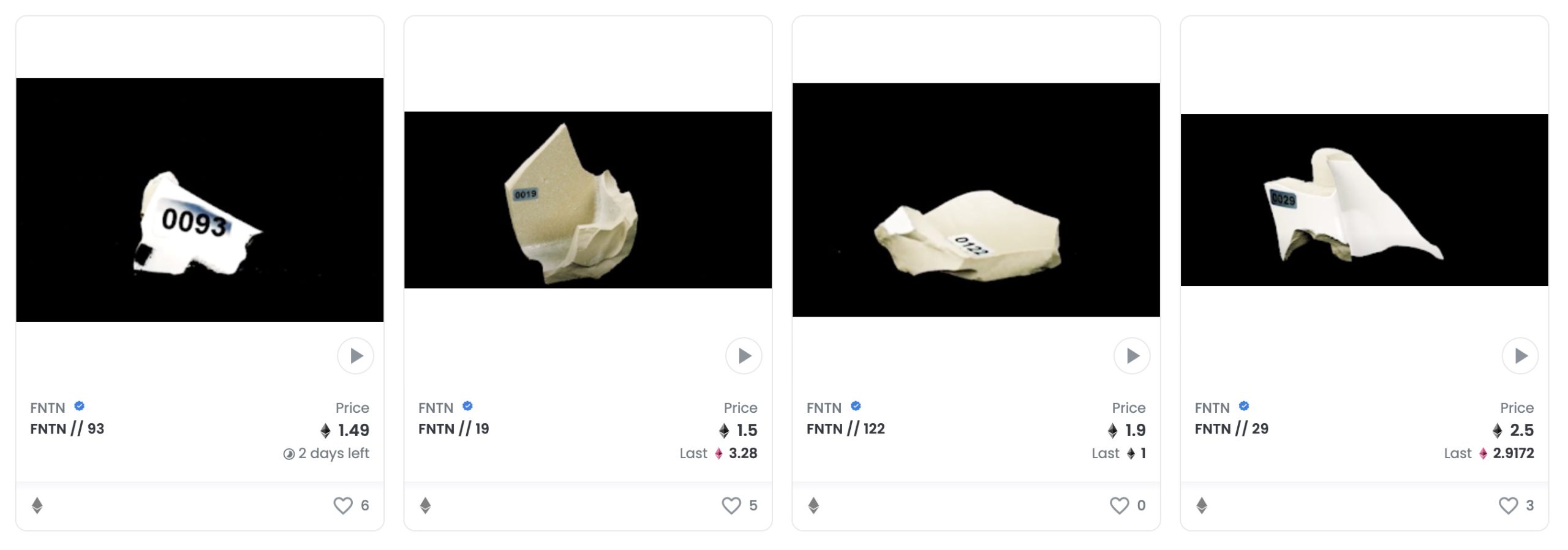Screen dimensions: 1568x550
Task: Click Ethereum chain icon on FNTN // 19 card
Action: click(x=426, y=505)
